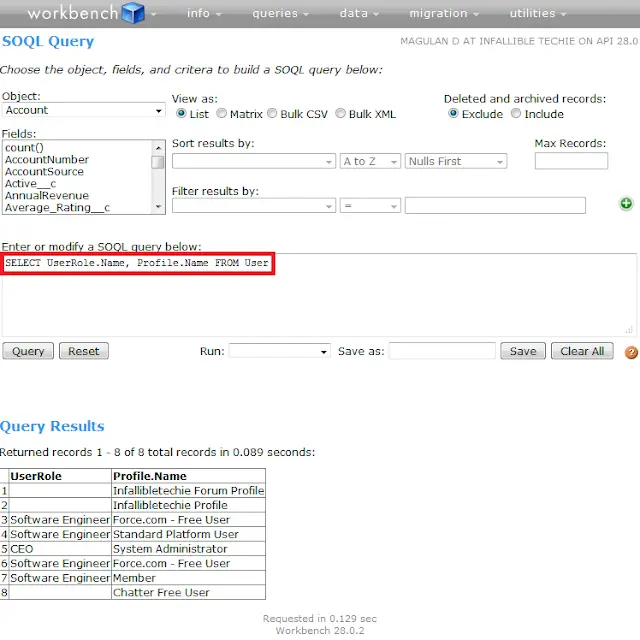This screenshot has height=640, width=640.
Task: Open the queries menu
Action: [x=280, y=13]
